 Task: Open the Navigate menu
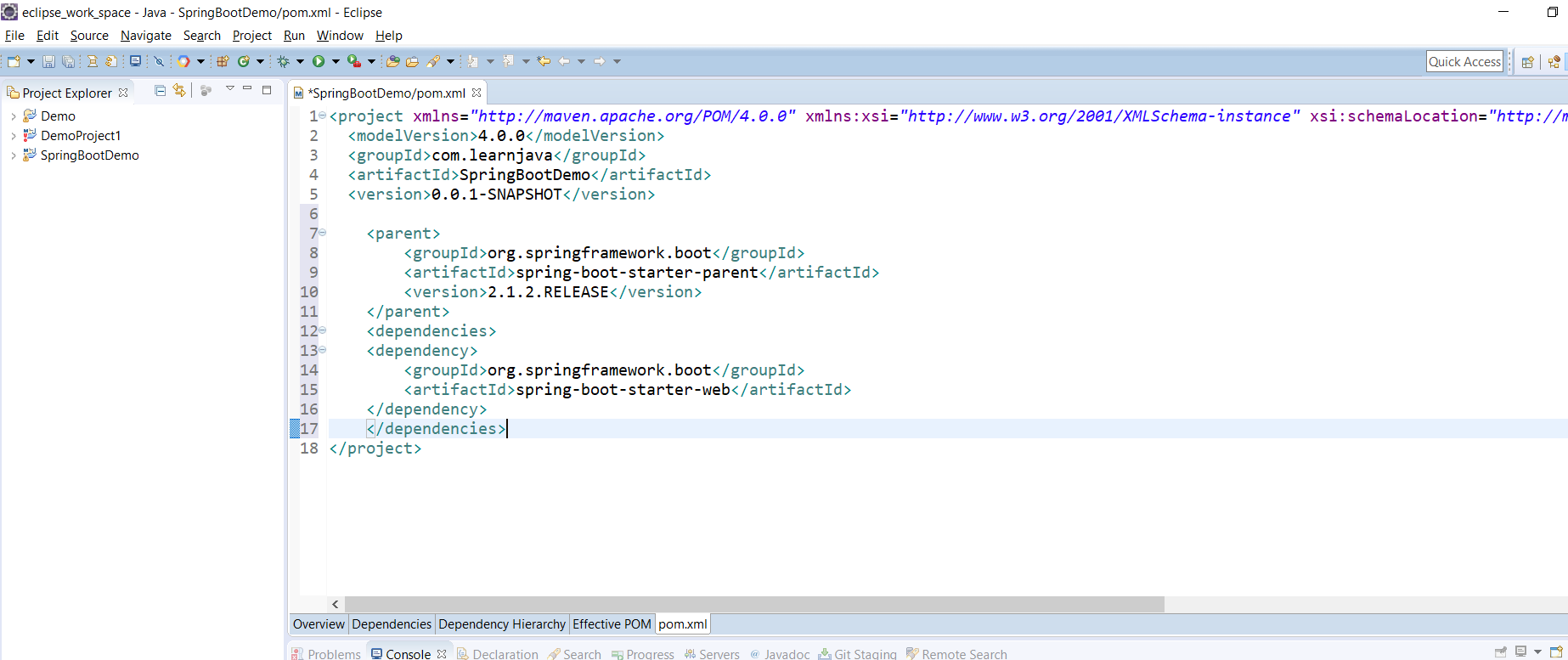(146, 36)
